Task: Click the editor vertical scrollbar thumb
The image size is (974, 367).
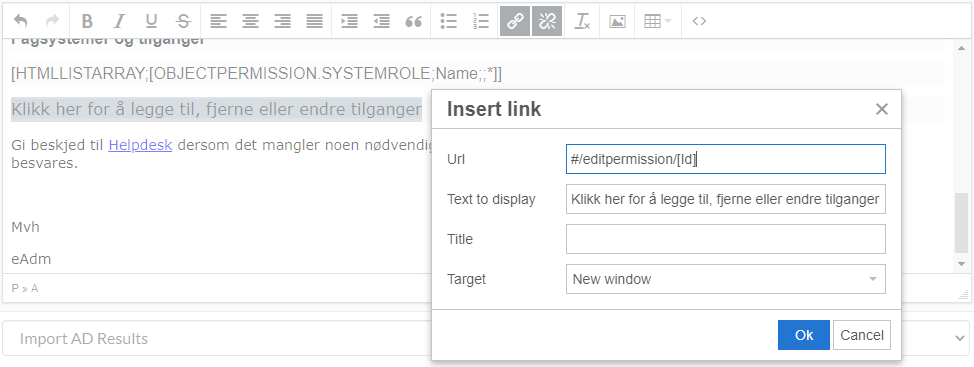Action: tap(961, 223)
